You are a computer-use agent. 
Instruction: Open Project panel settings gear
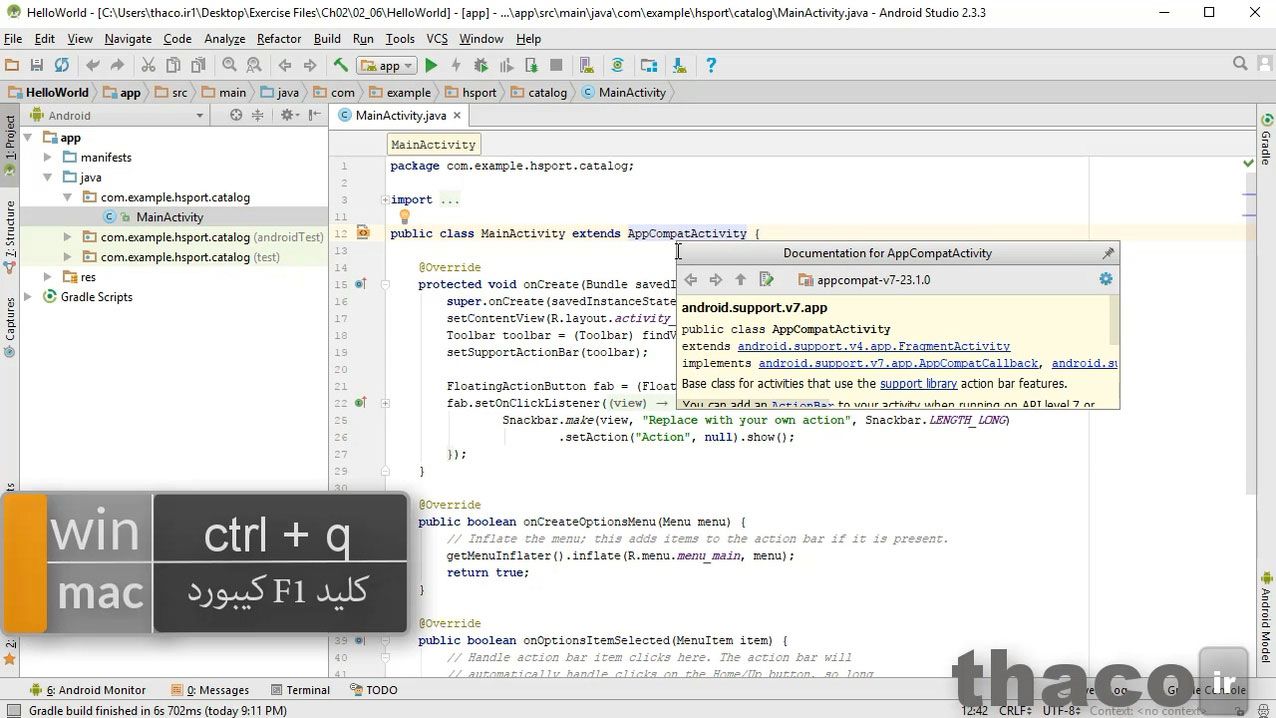289,115
